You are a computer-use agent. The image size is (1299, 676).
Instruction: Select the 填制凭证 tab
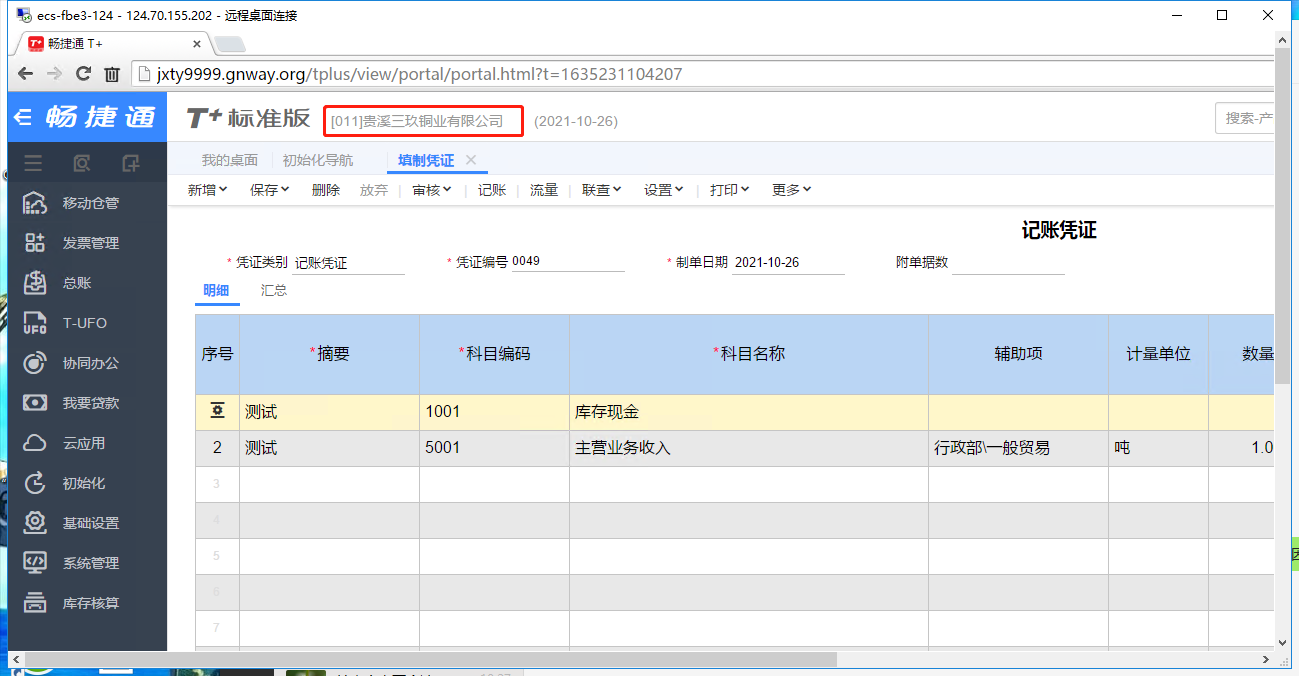pos(426,160)
